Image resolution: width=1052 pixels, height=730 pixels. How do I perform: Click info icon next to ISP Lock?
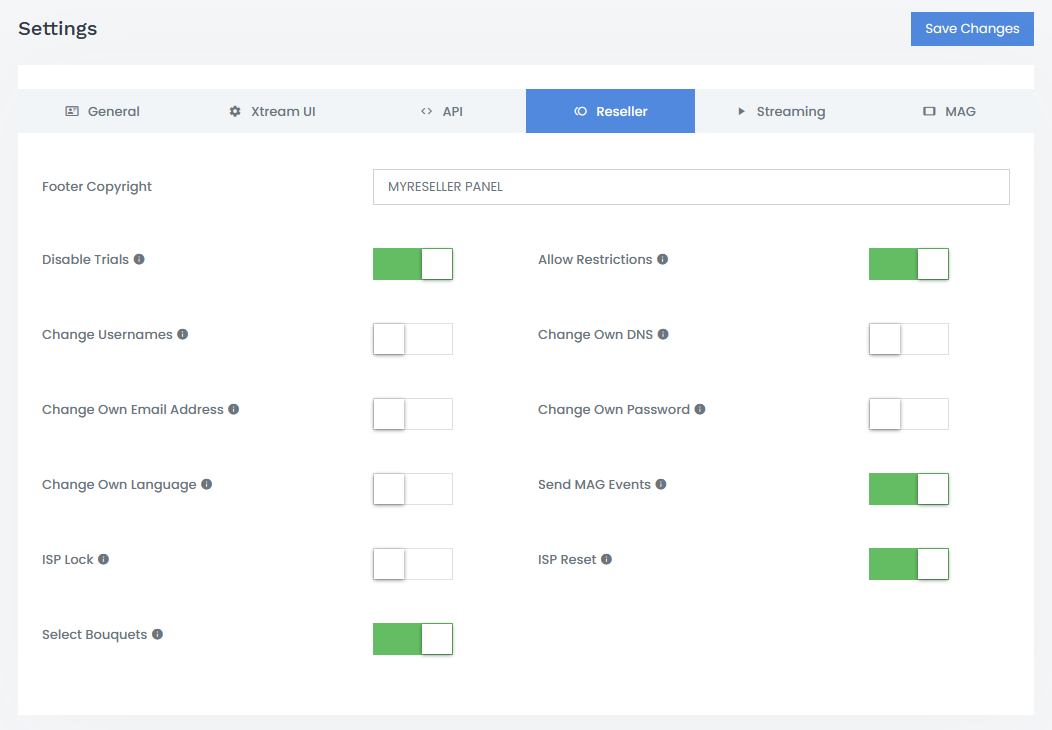click(x=103, y=560)
